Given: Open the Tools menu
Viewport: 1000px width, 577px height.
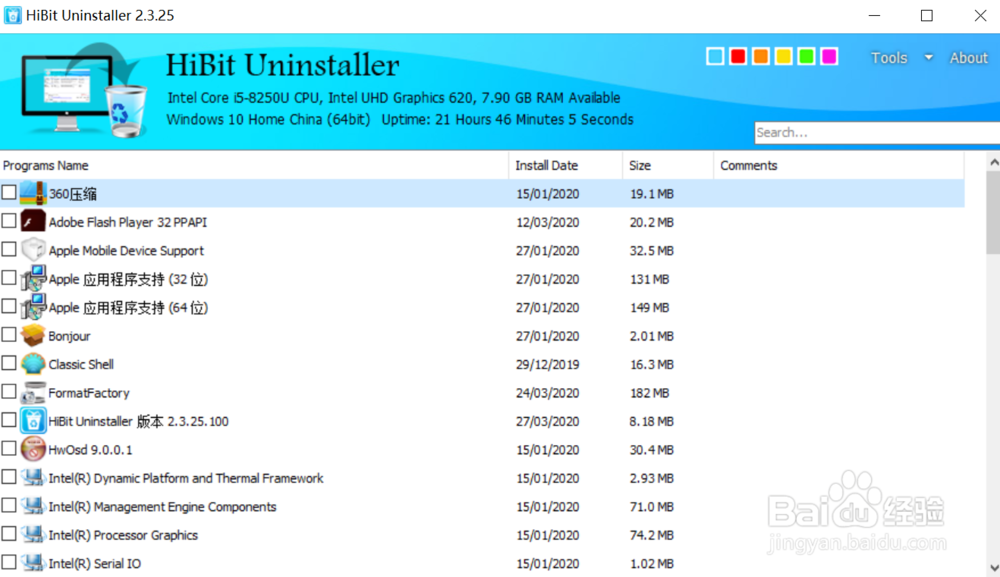Looking at the screenshot, I should [x=889, y=57].
